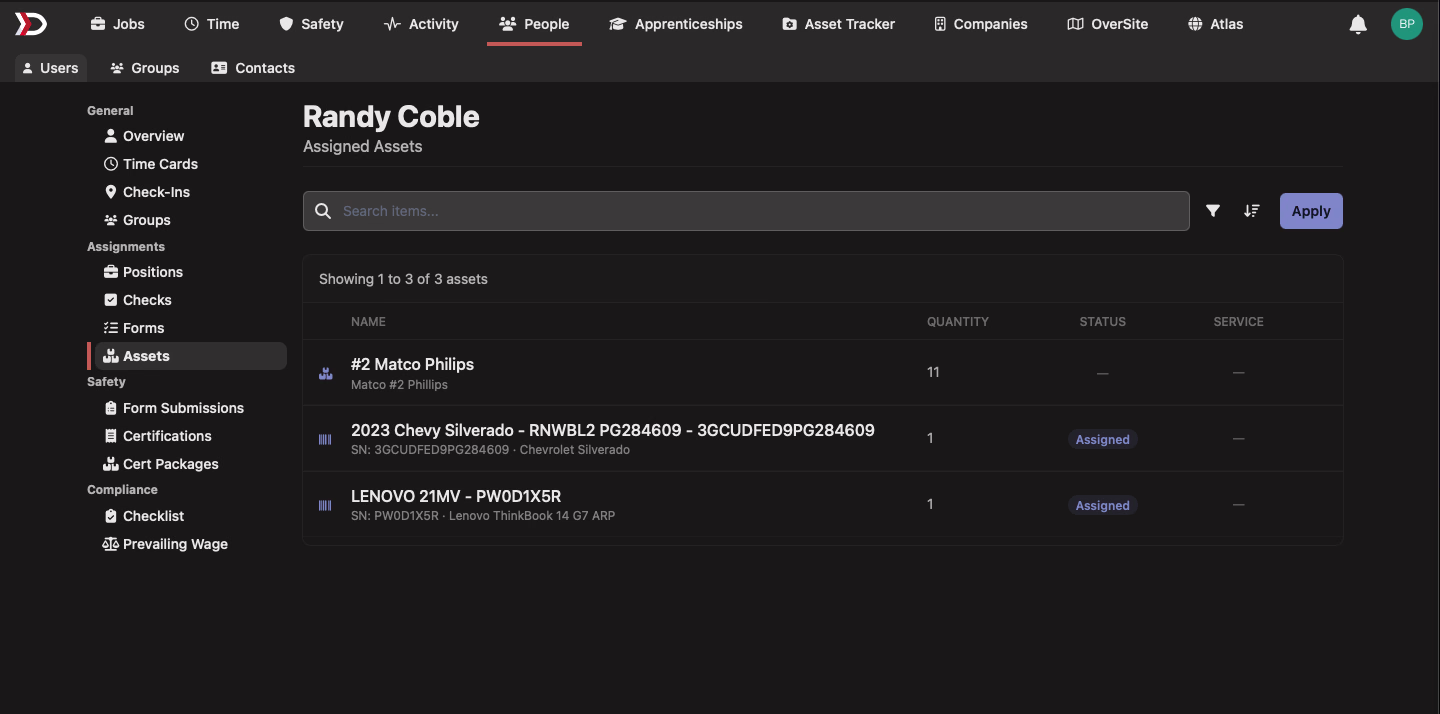Open Checks in the sidebar

[147, 300]
